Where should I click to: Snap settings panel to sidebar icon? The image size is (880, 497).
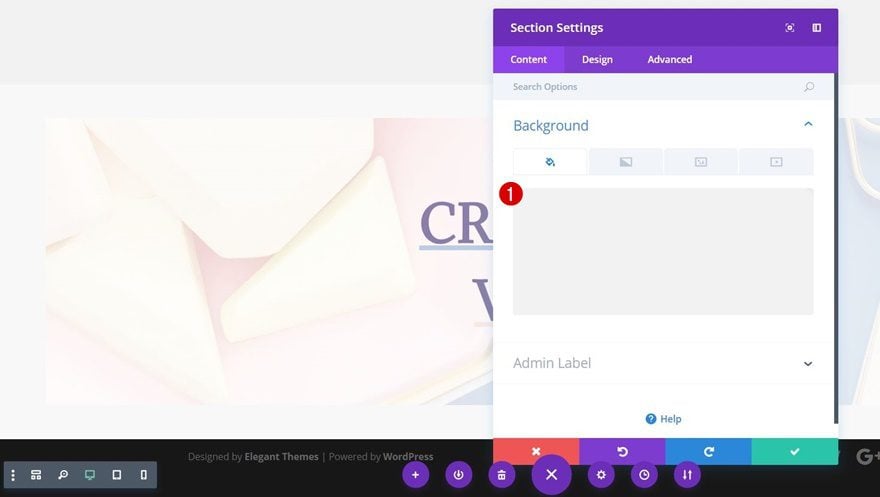(x=817, y=27)
